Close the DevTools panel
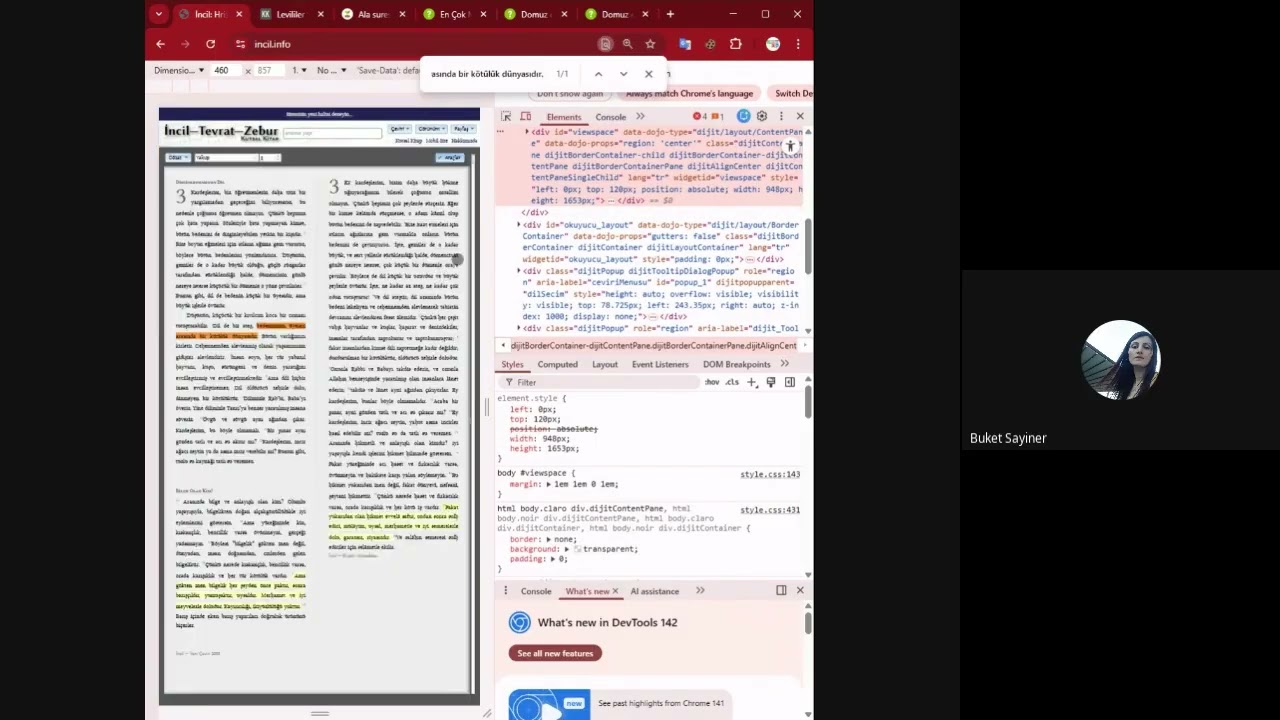The height and width of the screenshot is (720, 1280). click(800, 117)
